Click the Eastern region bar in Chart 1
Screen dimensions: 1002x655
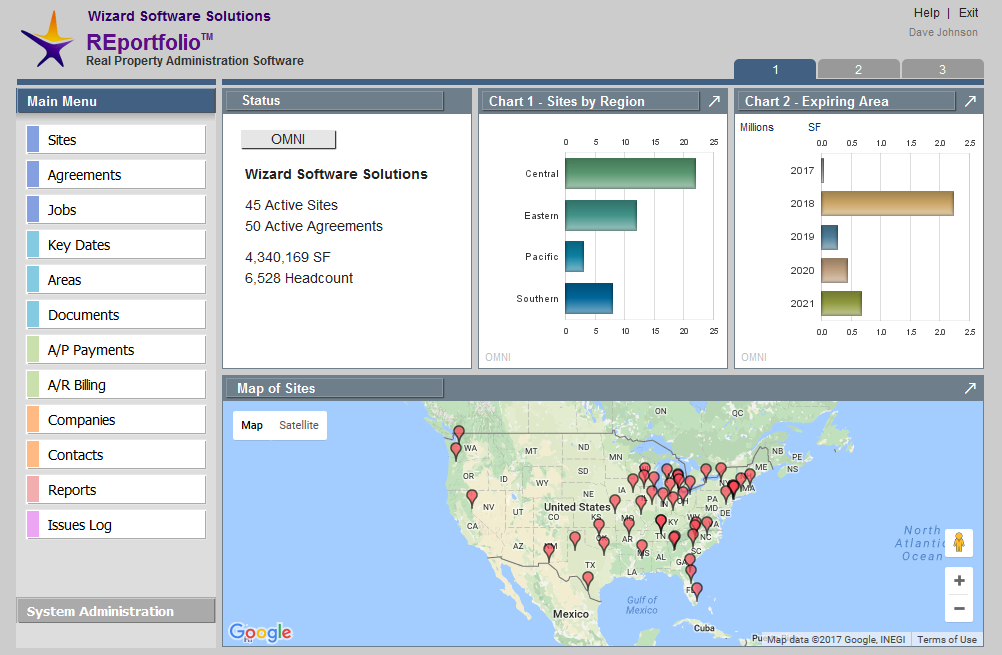click(601, 215)
